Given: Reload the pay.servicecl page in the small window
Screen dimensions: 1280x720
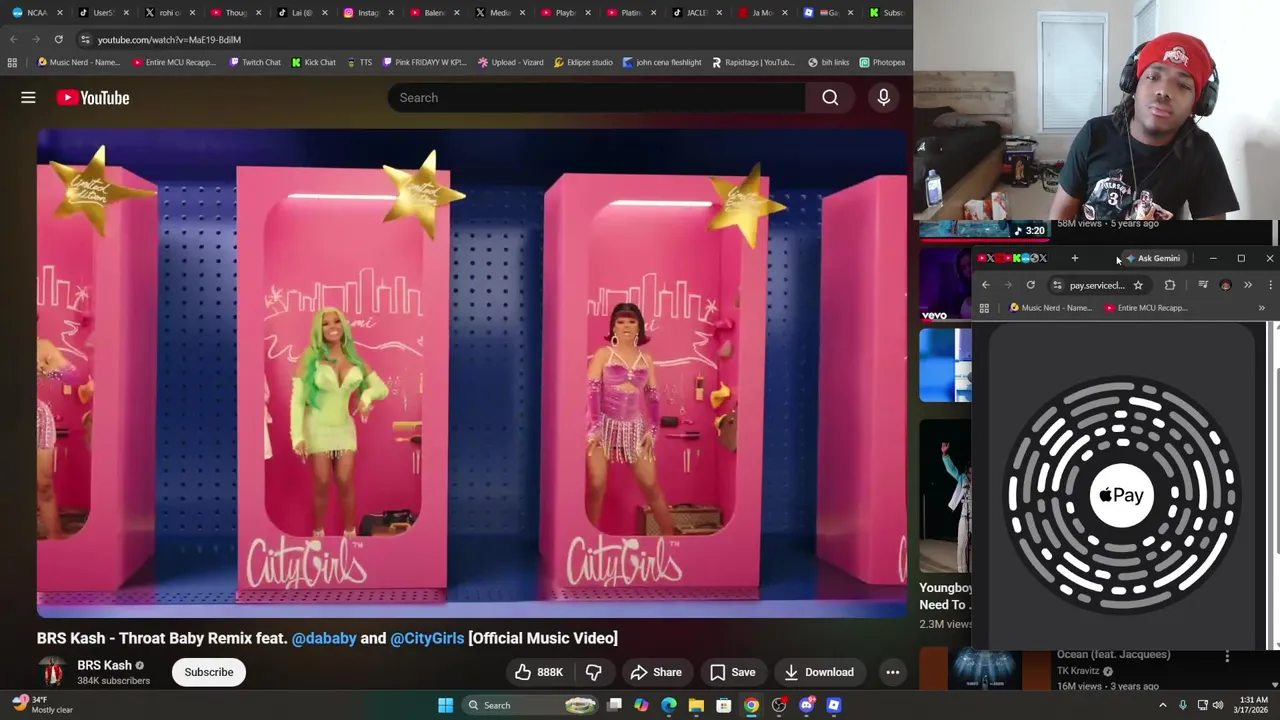Looking at the screenshot, I should point(1030,285).
